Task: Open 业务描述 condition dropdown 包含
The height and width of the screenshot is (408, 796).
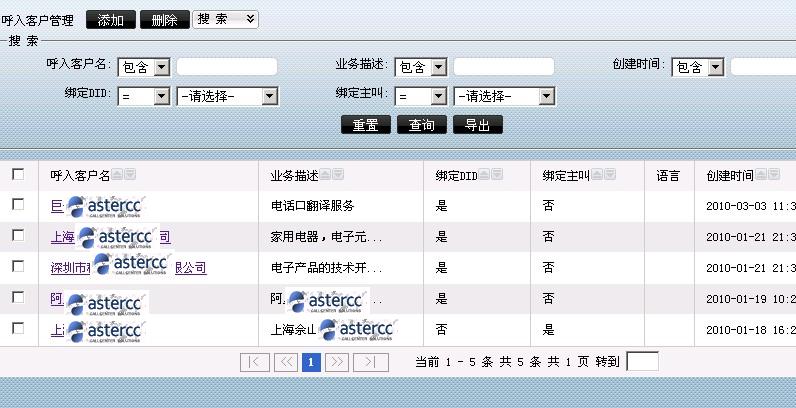Action: pos(421,67)
